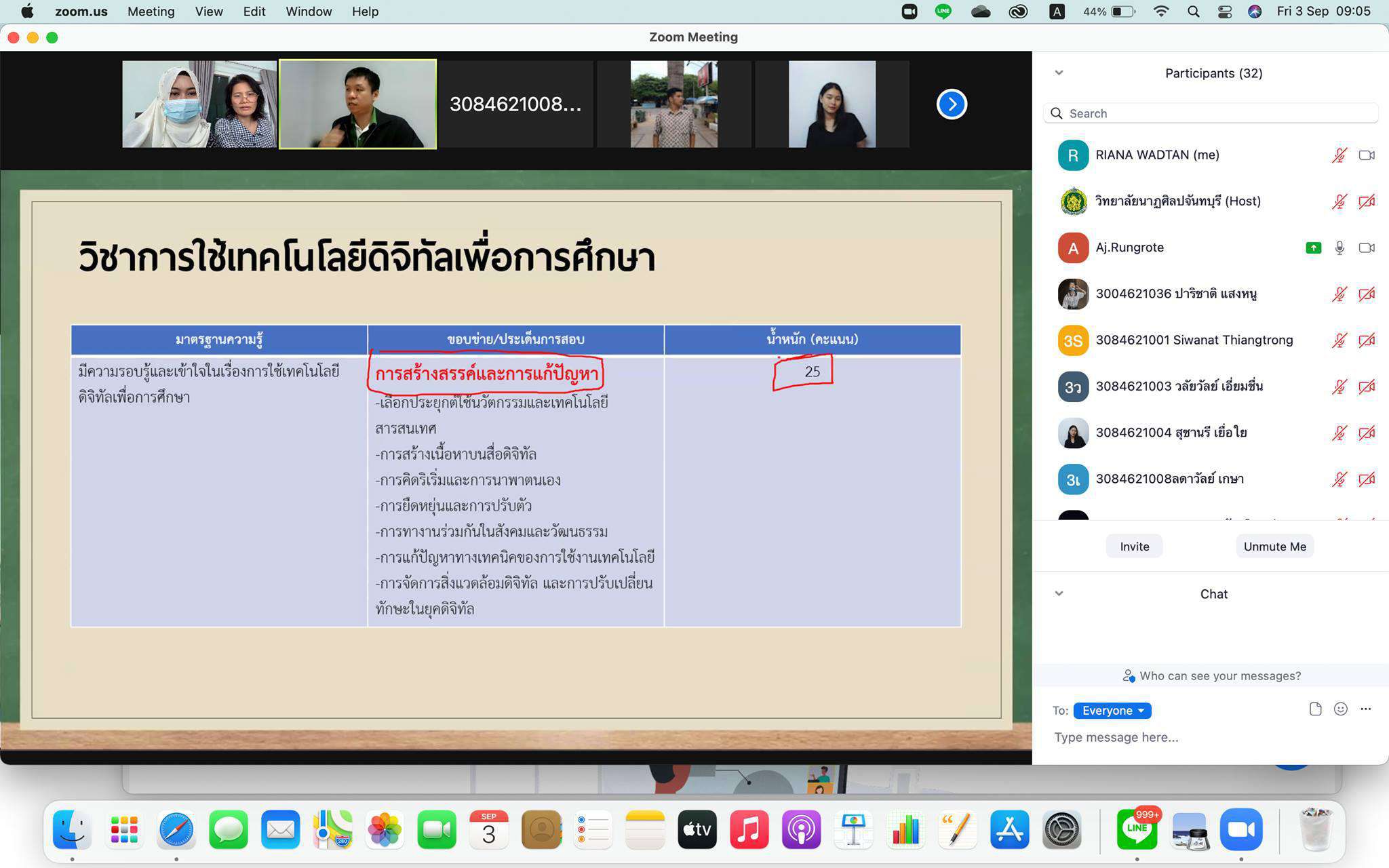Click the next video thumbnails arrow
The image size is (1389, 868).
click(x=952, y=104)
